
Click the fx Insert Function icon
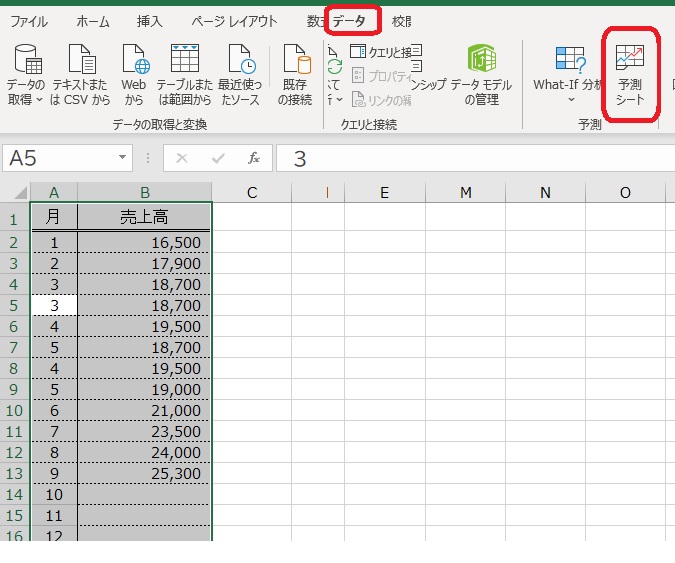click(254, 158)
